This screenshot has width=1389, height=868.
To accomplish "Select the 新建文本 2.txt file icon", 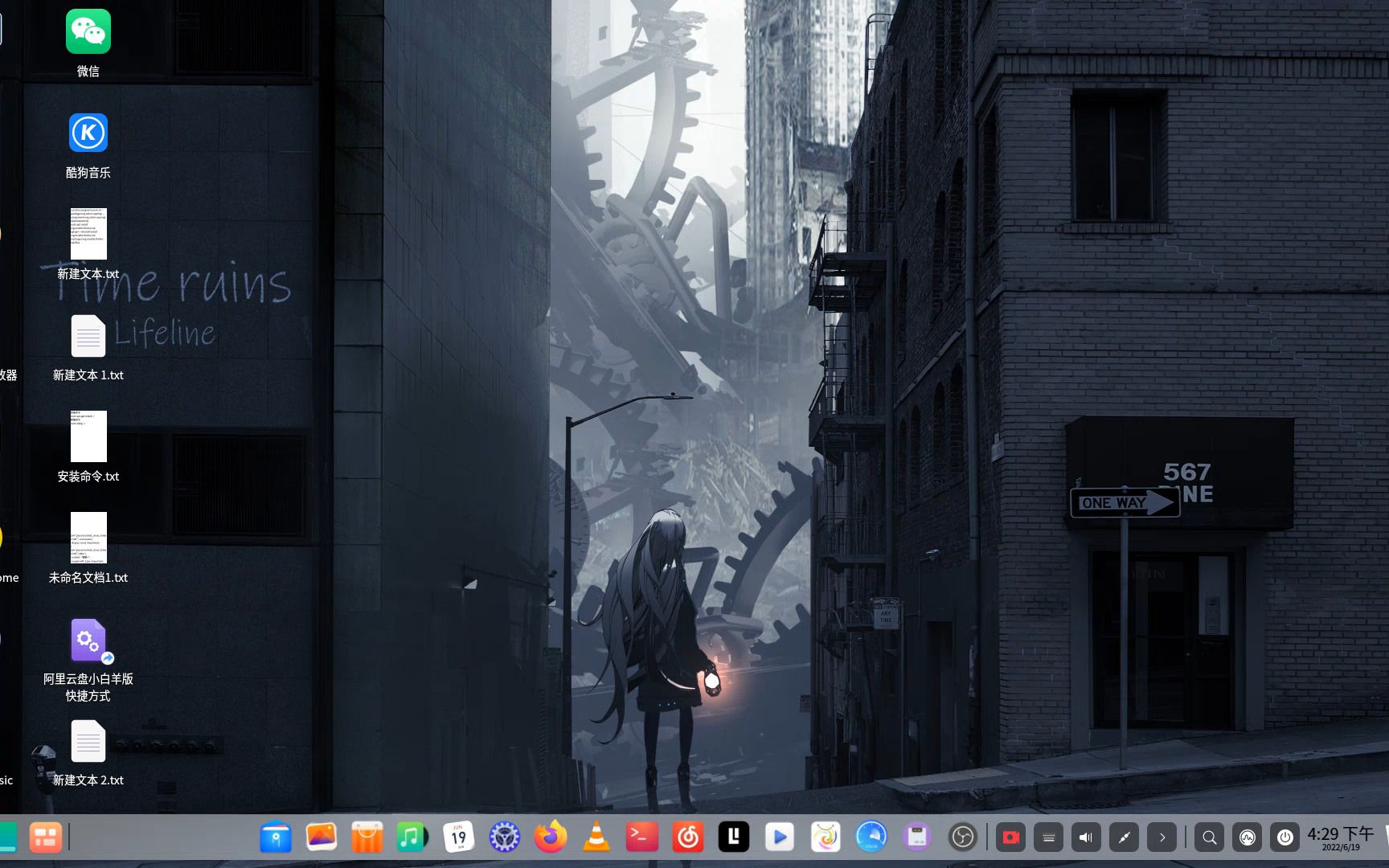I will point(88,740).
